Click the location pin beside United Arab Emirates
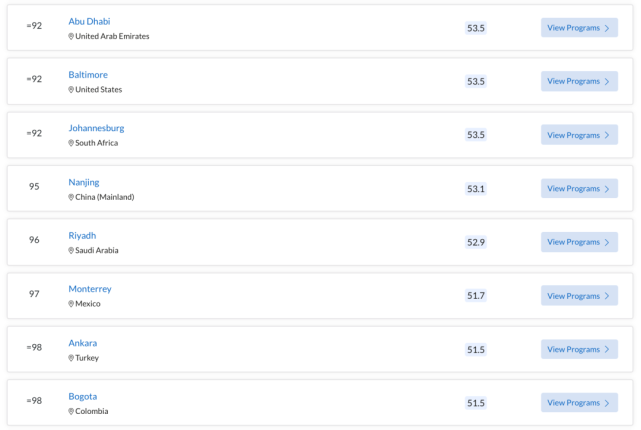Viewport: 641px width, 430px height. (71, 36)
